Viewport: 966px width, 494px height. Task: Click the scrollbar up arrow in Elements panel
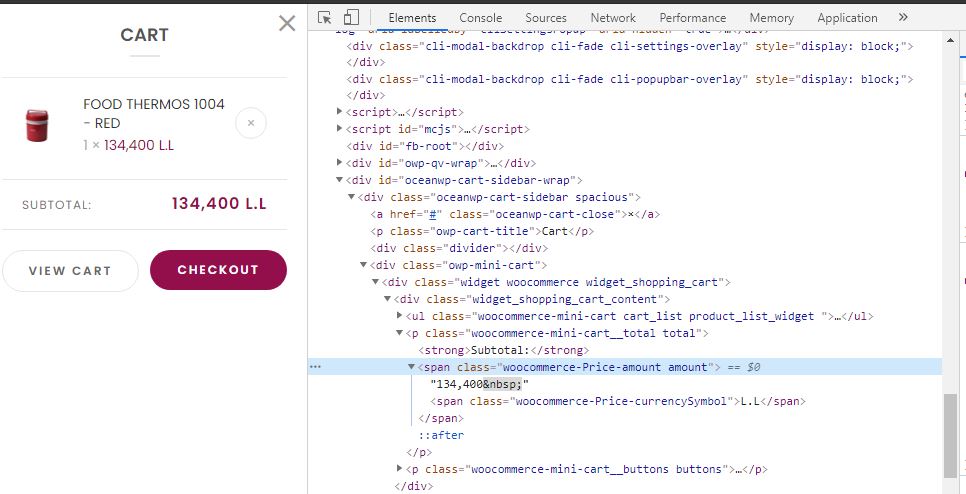(x=951, y=40)
